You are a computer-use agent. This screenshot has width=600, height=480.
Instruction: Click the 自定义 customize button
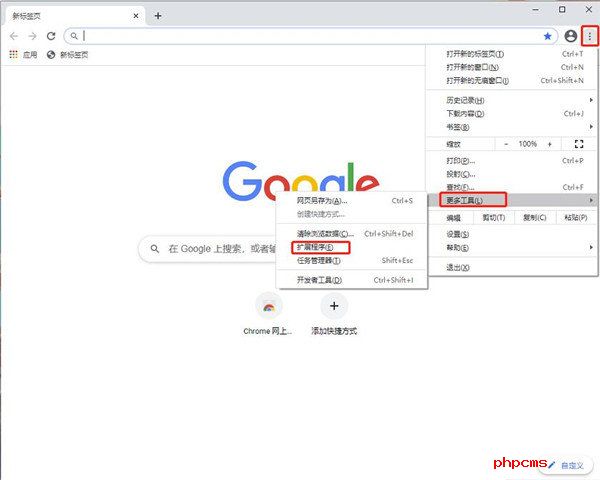coord(566,465)
